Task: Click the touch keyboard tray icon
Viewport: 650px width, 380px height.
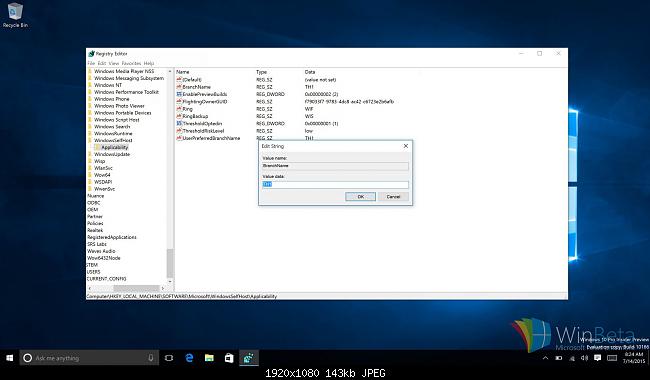Action: [612, 358]
